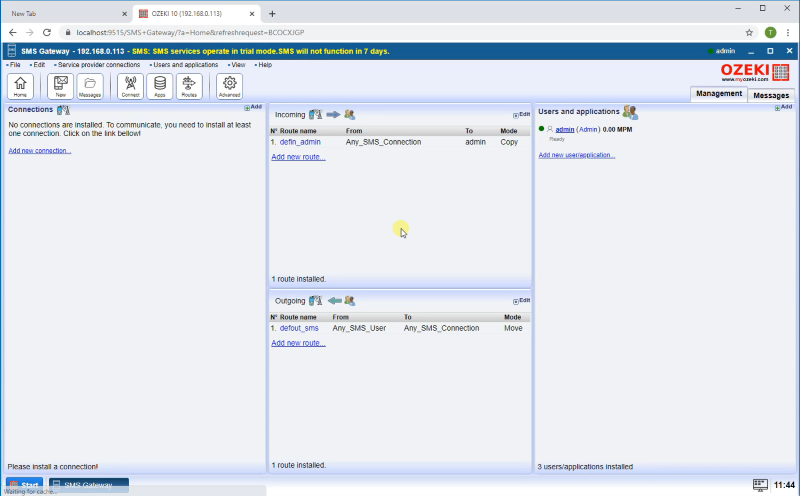Image resolution: width=800 pixels, height=496 pixels.
Task: Bookmark this page with the star icon
Action: (x=749, y=33)
